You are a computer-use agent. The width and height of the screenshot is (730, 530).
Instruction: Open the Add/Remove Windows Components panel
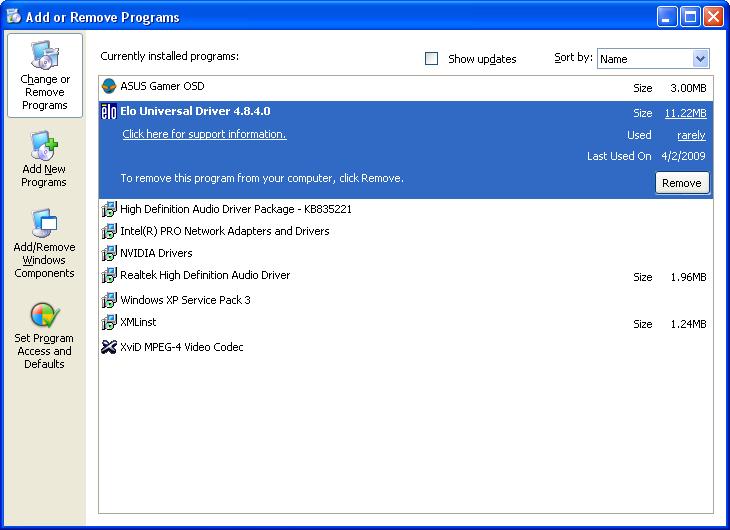[44, 243]
